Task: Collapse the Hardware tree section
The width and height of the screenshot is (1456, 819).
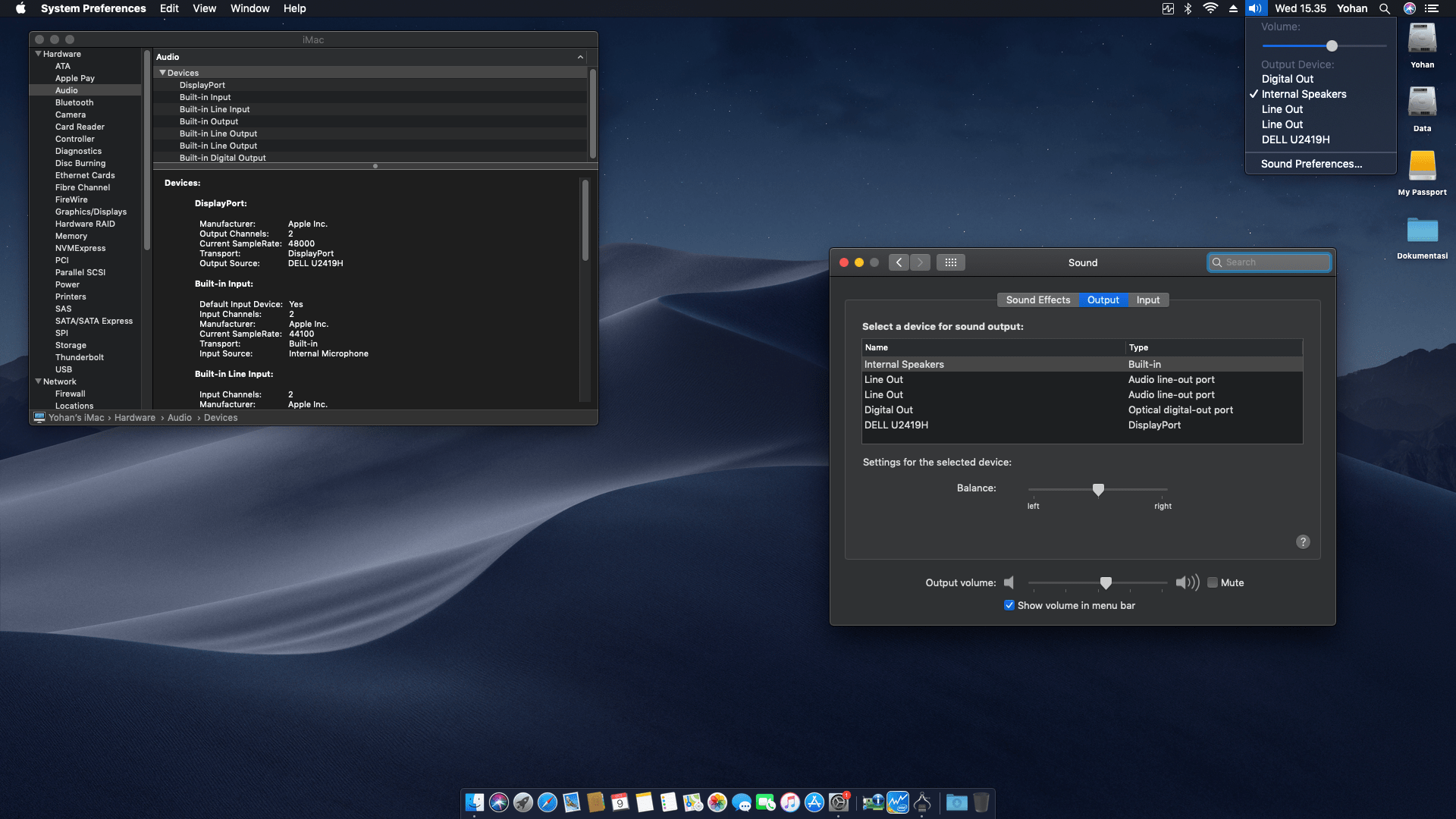Action: click(x=38, y=54)
